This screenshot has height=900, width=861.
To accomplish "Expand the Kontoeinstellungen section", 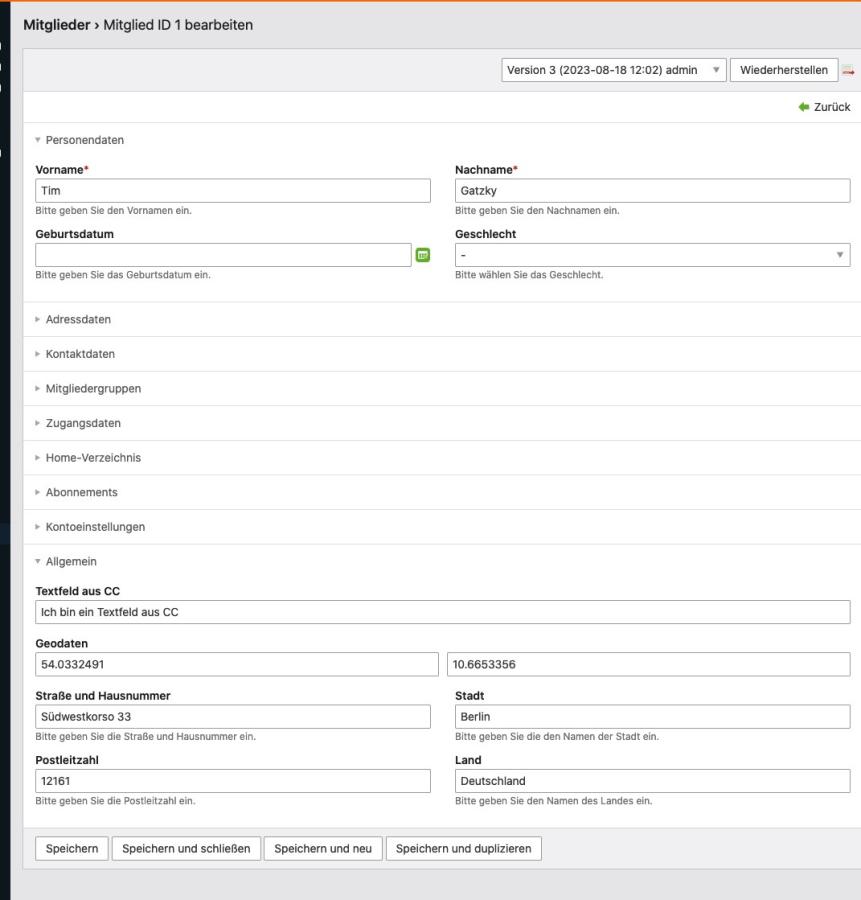I will click(x=96, y=527).
